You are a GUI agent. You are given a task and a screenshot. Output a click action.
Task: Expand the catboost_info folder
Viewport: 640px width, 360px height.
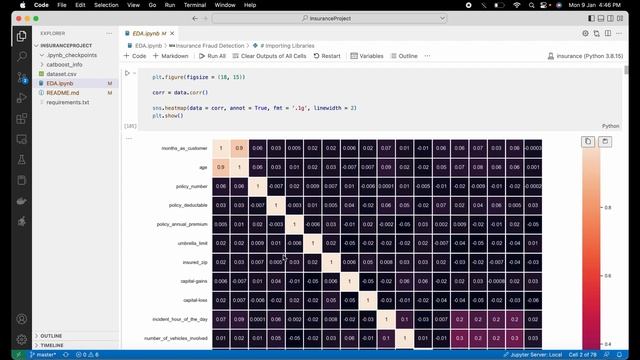coord(64,64)
